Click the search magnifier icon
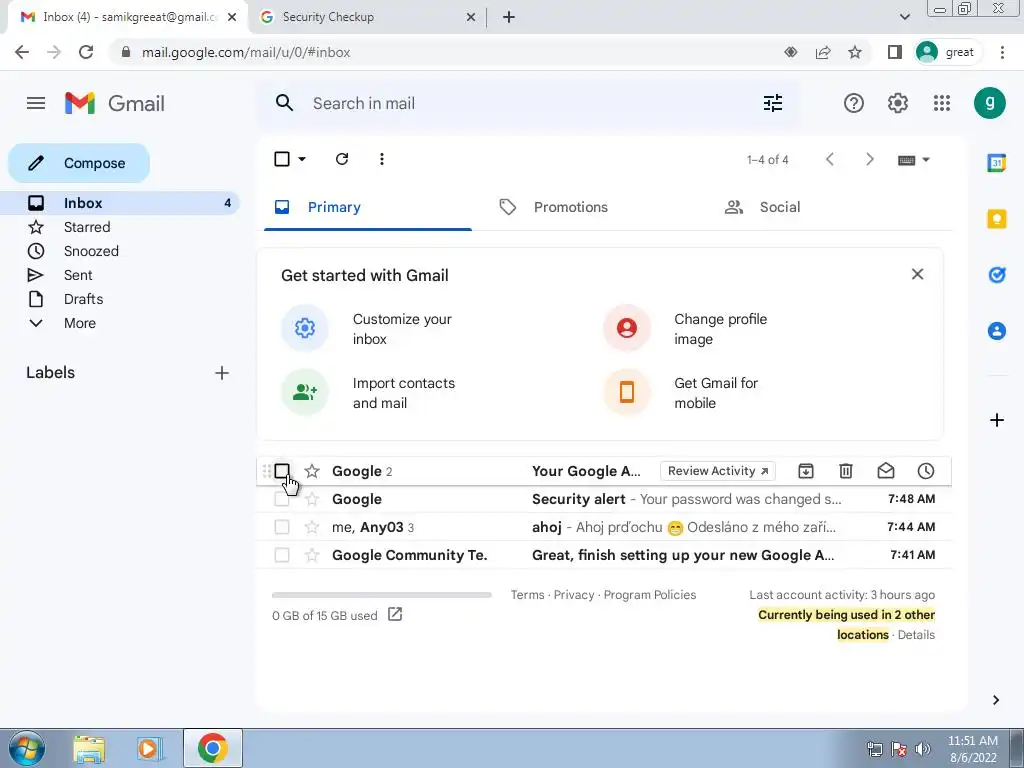The height and width of the screenshot is (768, 1024). (284, 103)
